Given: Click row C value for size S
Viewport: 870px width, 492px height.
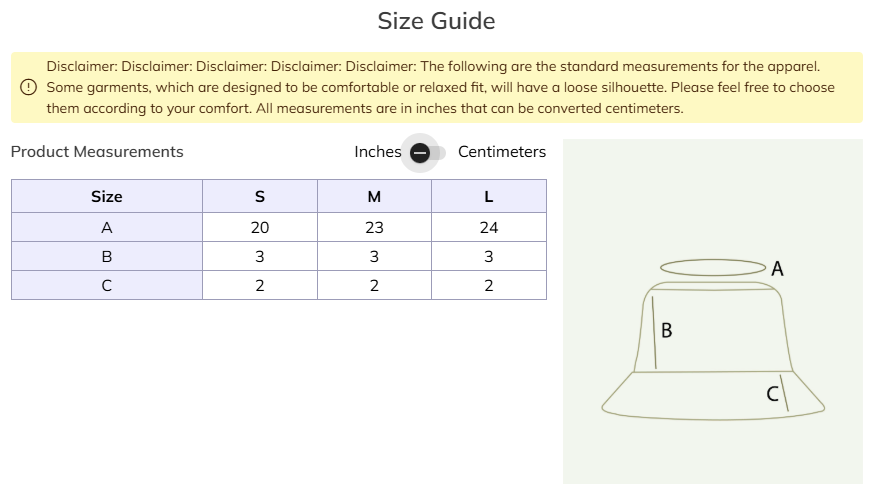Looking at the screenshot, I should 260,285.
